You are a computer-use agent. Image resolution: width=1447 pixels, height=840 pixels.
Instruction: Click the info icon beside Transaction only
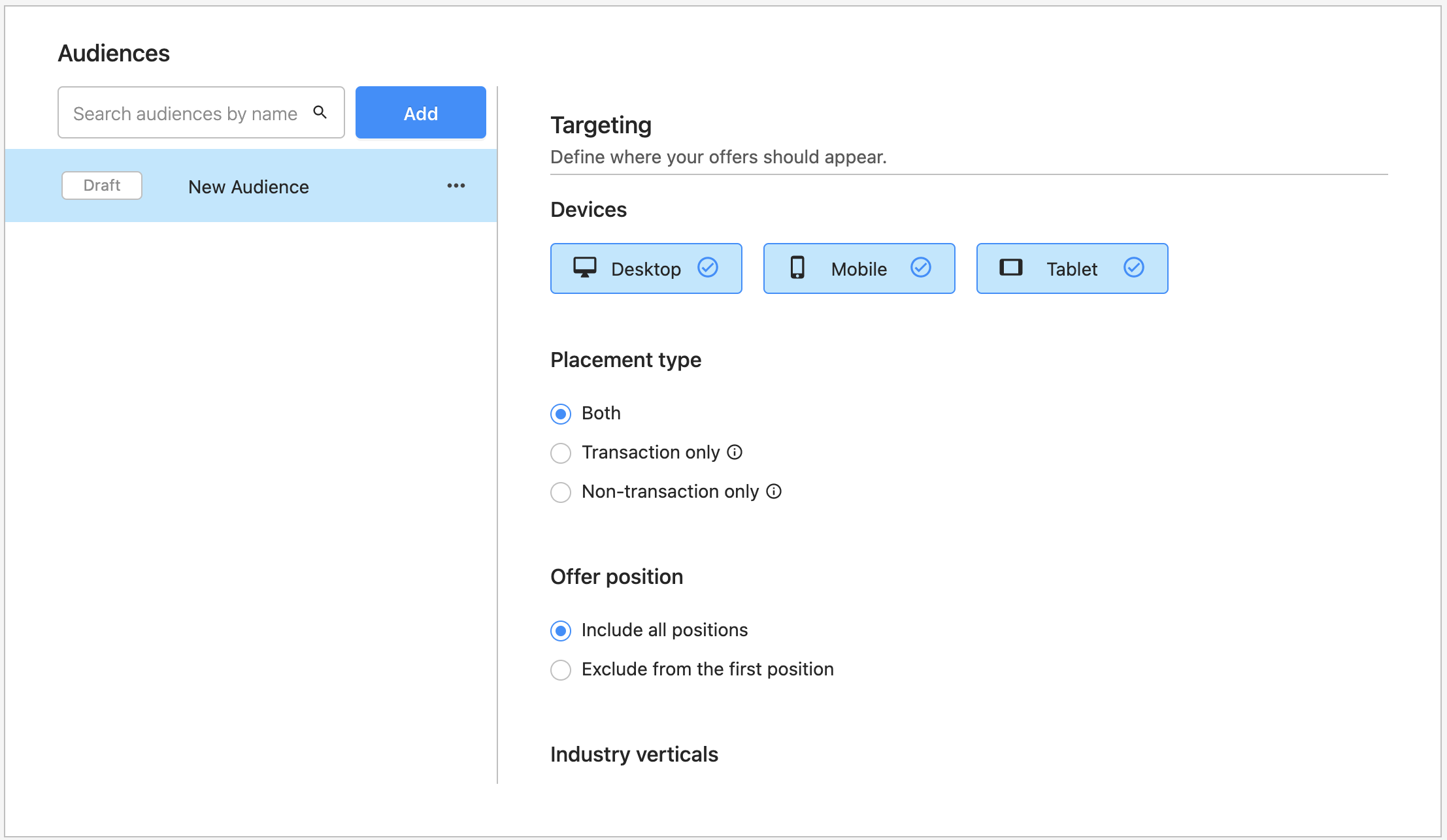(x=735, y=452)
